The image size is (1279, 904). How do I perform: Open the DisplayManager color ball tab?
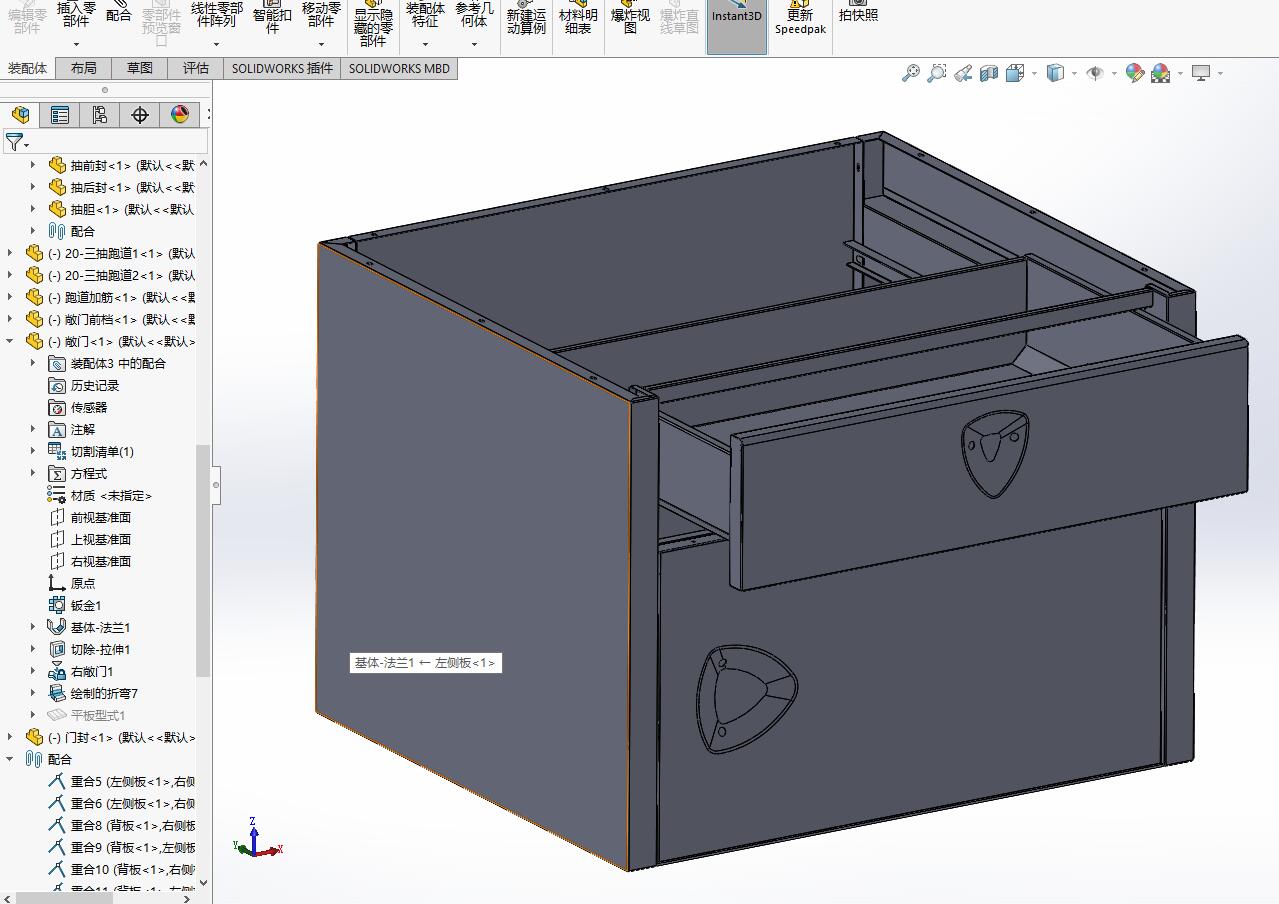(180, 115)
